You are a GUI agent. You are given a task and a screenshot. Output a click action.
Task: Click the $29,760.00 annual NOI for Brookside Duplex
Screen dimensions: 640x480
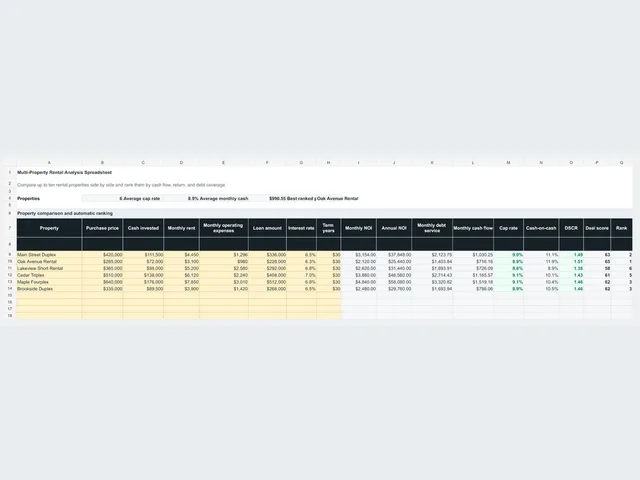click(x=394, y=289)
